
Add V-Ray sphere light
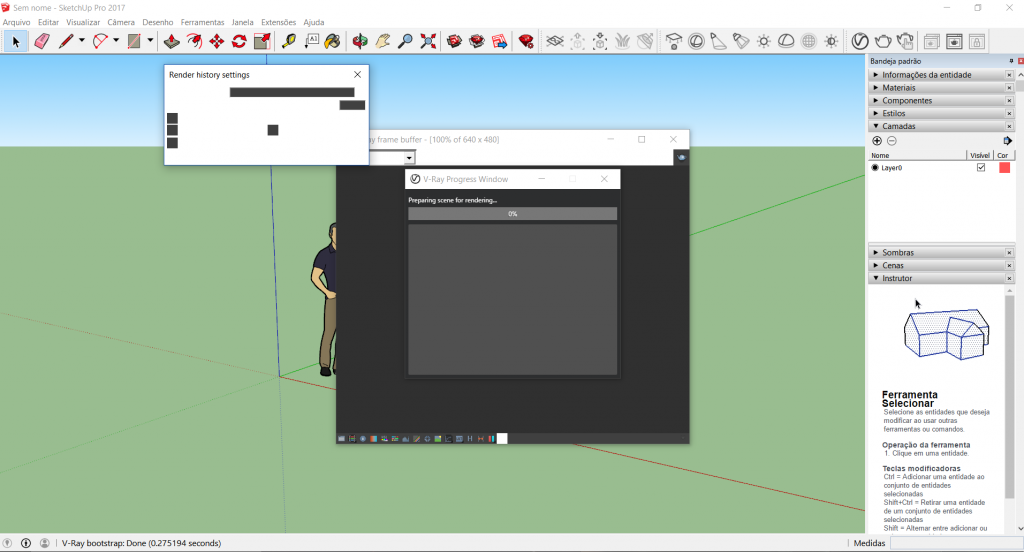[x=697, y=42]
